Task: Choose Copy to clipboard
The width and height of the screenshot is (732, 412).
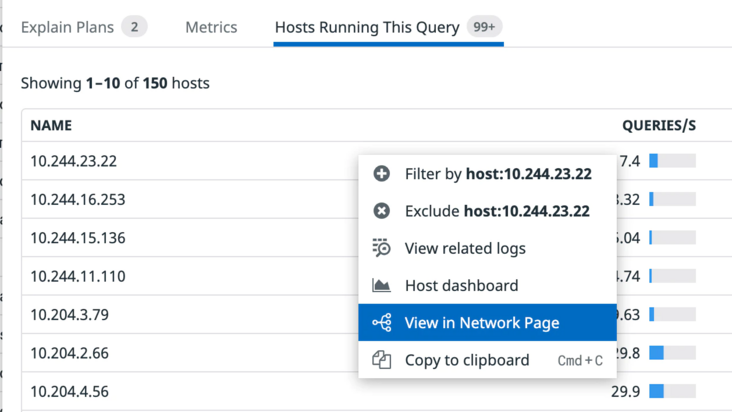Action: (487, 360)
